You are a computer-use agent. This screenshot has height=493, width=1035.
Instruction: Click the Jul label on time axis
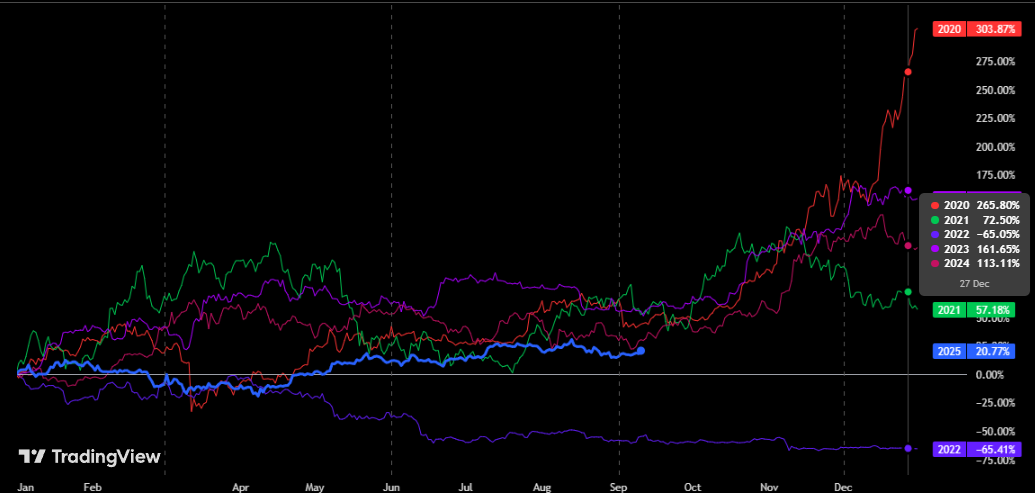(466, 486)
